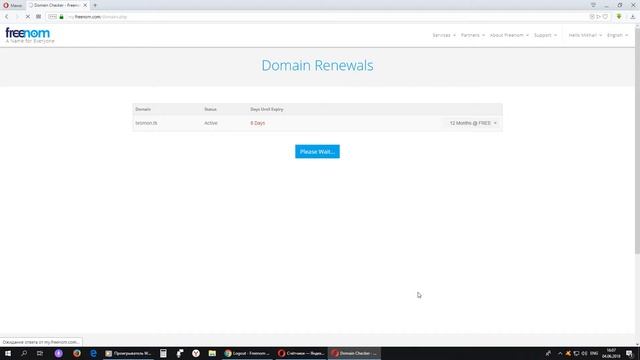Click the green download arrow extension icon
Image resolution: width=640 pixels, height=360 pixels.
[x=619, y=17]
